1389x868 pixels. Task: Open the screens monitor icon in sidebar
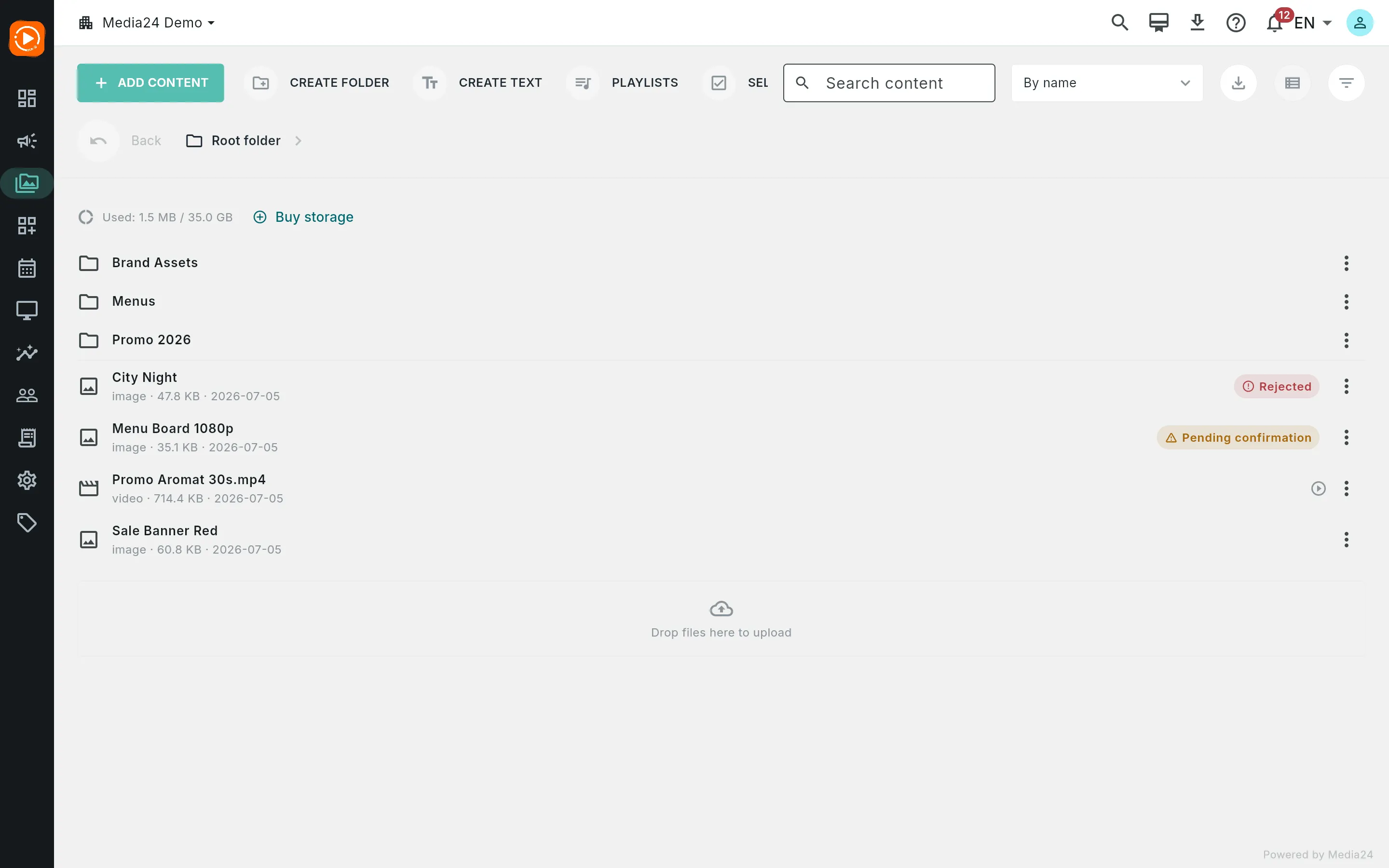tap(27, 311)
